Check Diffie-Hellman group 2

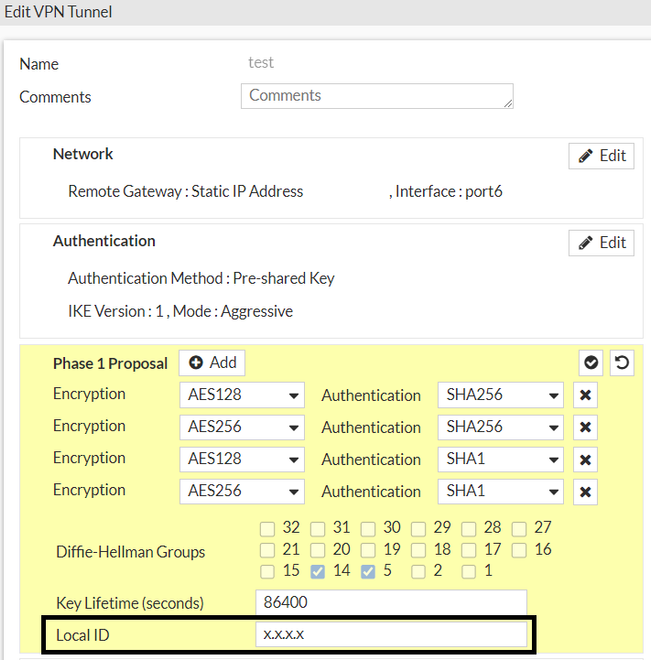click(x=418, y=571)
